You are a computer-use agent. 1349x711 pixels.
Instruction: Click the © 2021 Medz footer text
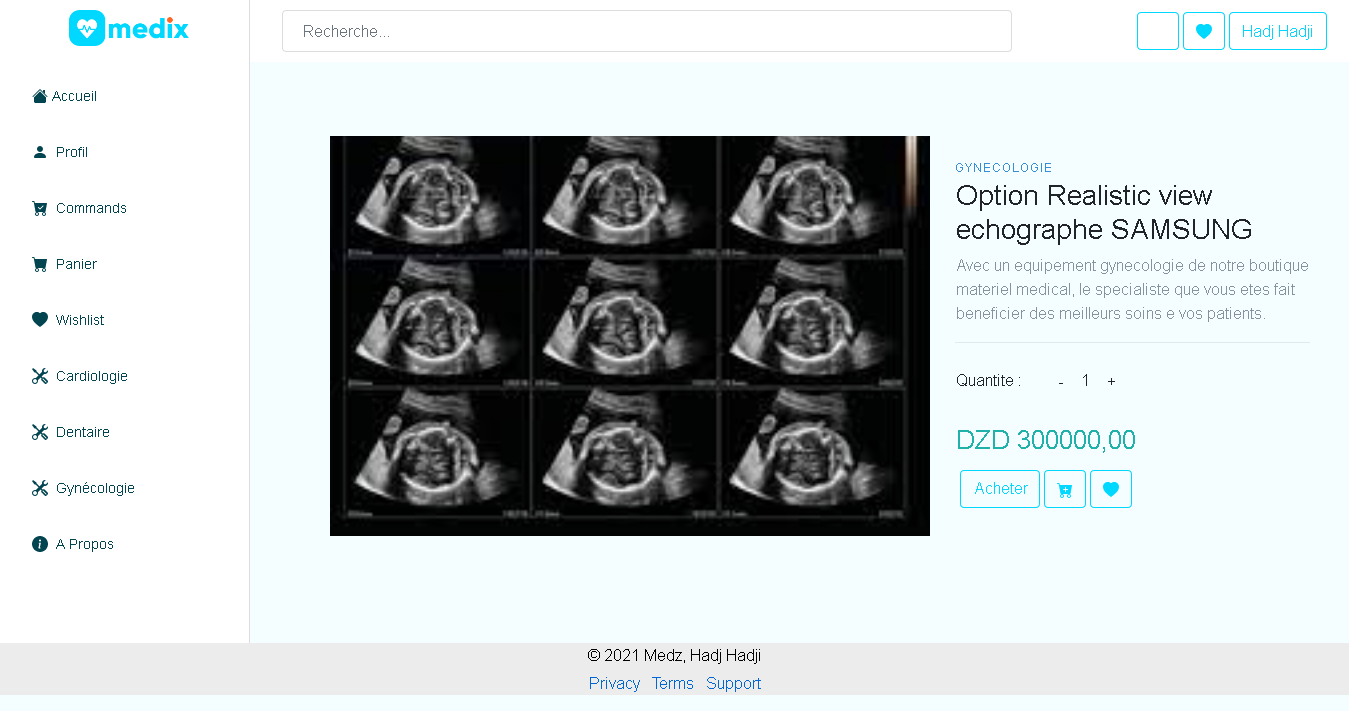(x=674, y=656)
